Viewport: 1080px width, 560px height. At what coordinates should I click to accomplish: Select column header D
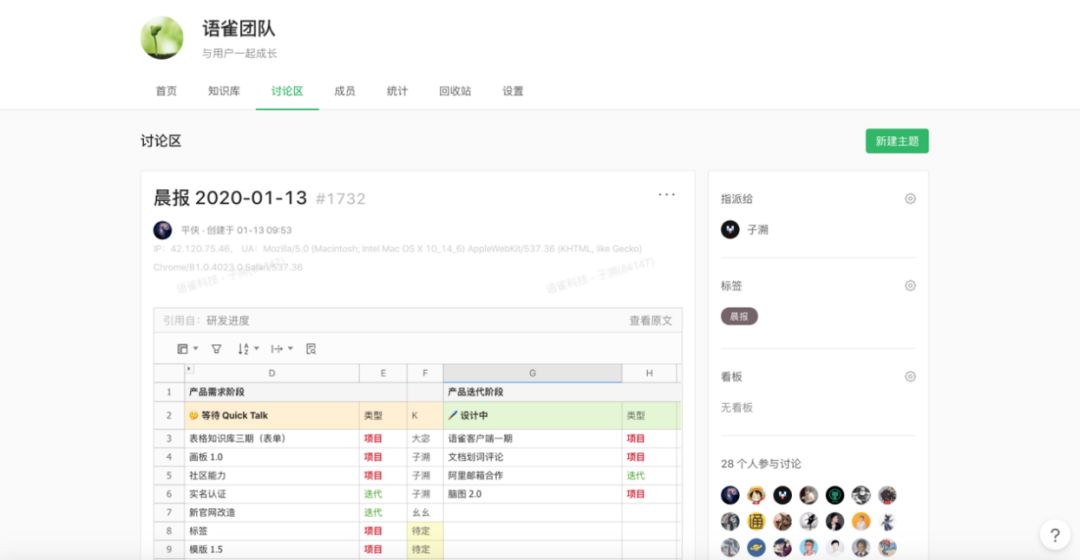[x=271, y=373]
